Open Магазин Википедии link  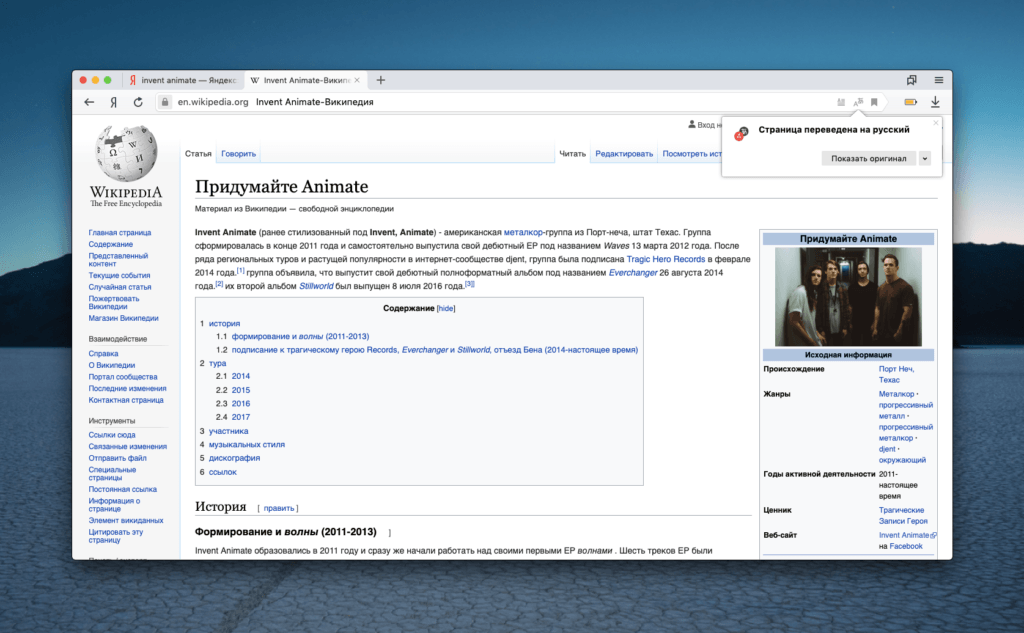point(123,318)
